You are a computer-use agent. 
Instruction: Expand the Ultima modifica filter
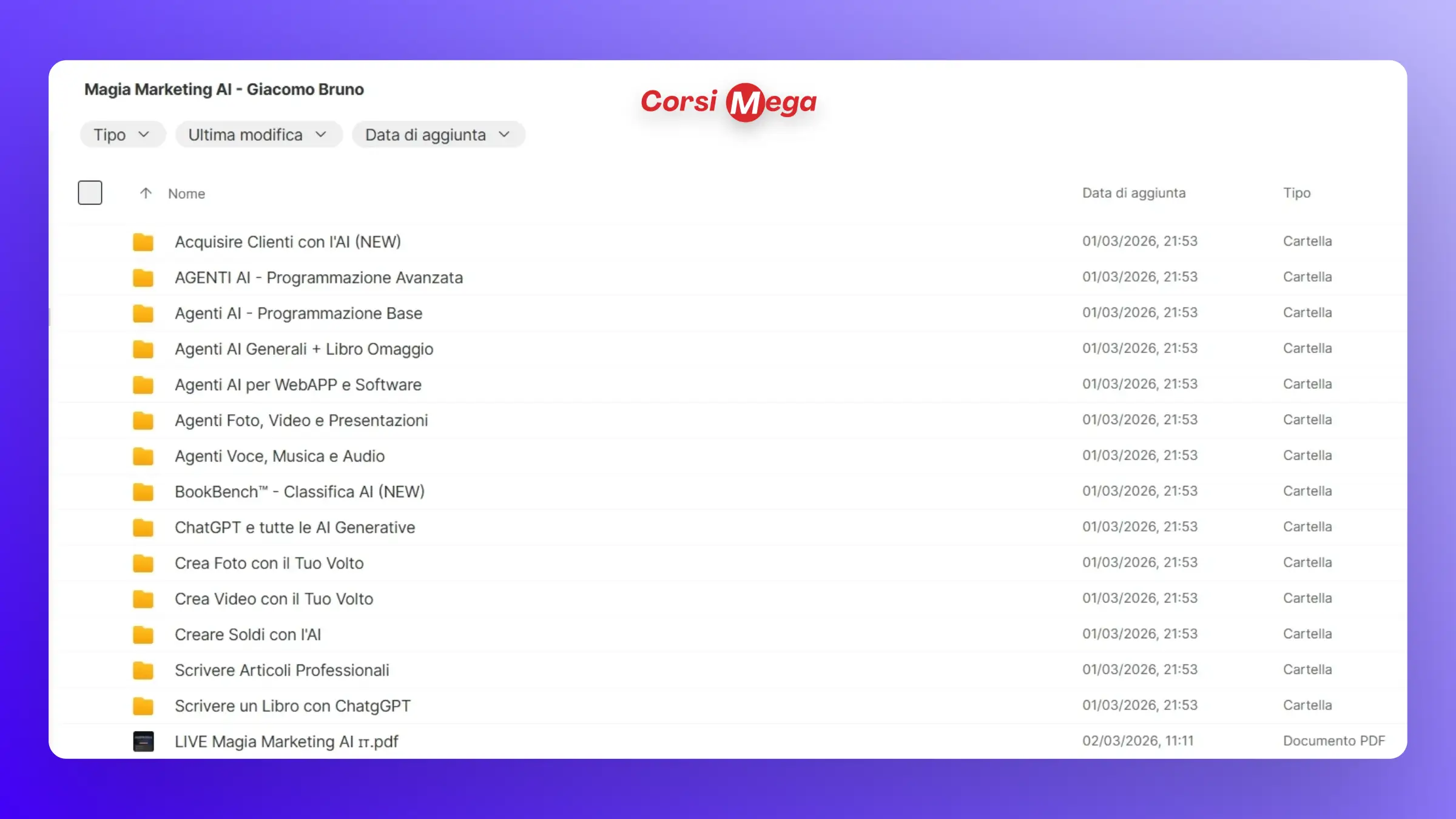coord(258,135)
